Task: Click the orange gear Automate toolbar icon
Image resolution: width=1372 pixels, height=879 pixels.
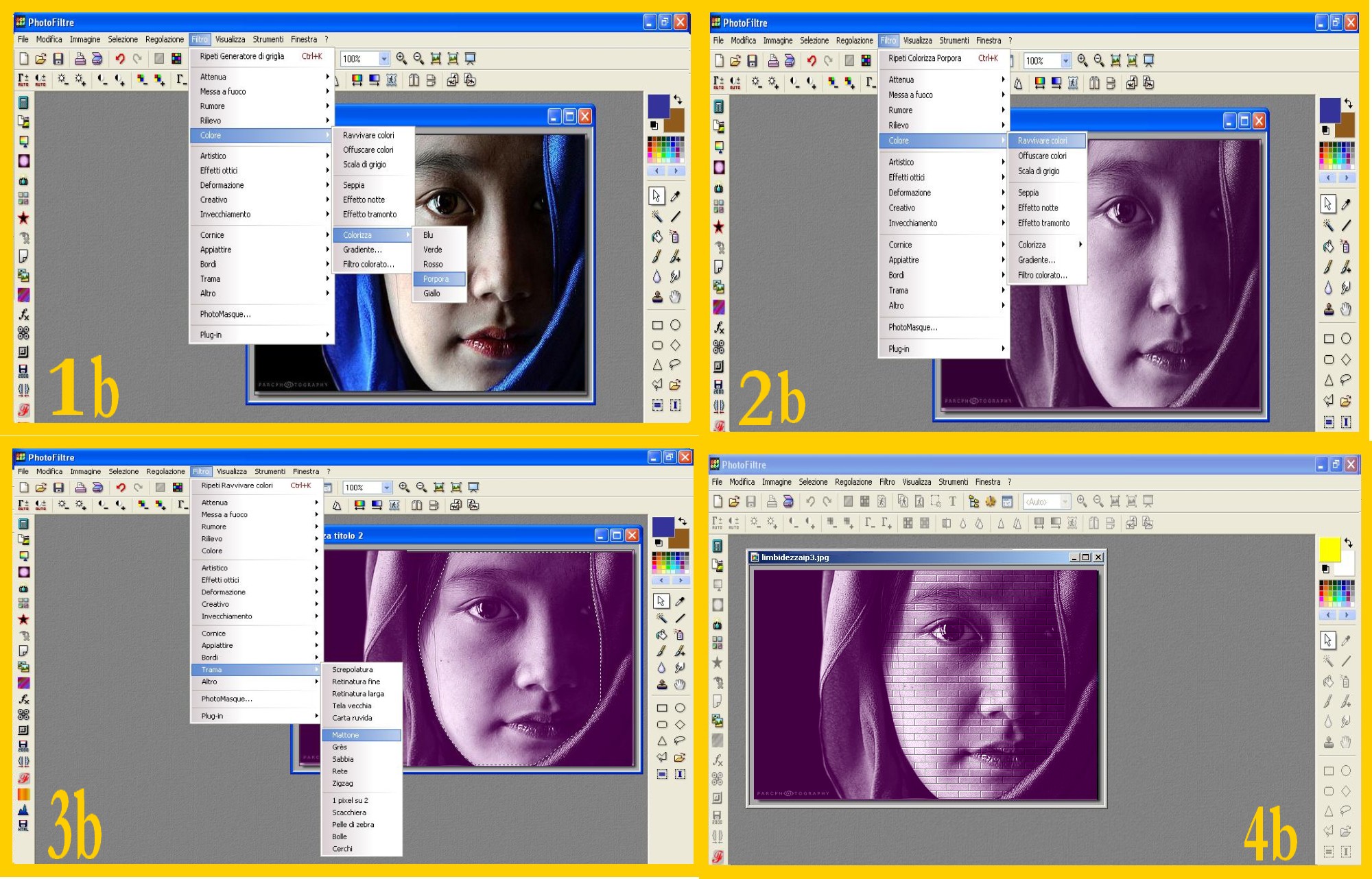Action: click(991, 501)
